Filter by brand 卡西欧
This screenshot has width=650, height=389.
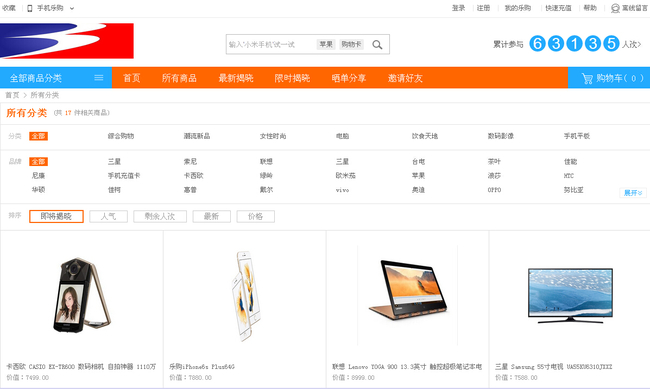[x=194, y=175]
